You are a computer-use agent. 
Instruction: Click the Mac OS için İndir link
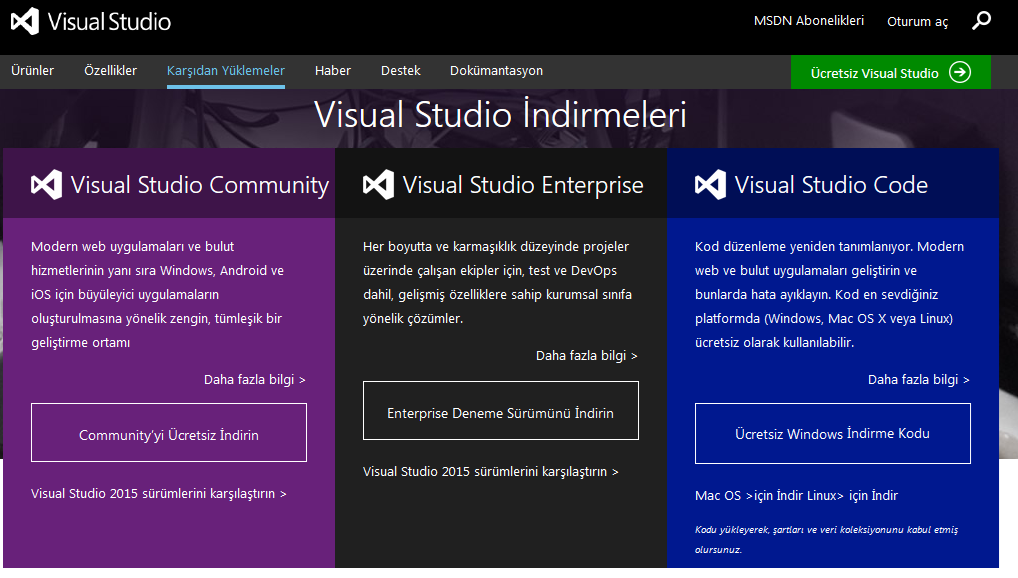click(x=749, y=496)
